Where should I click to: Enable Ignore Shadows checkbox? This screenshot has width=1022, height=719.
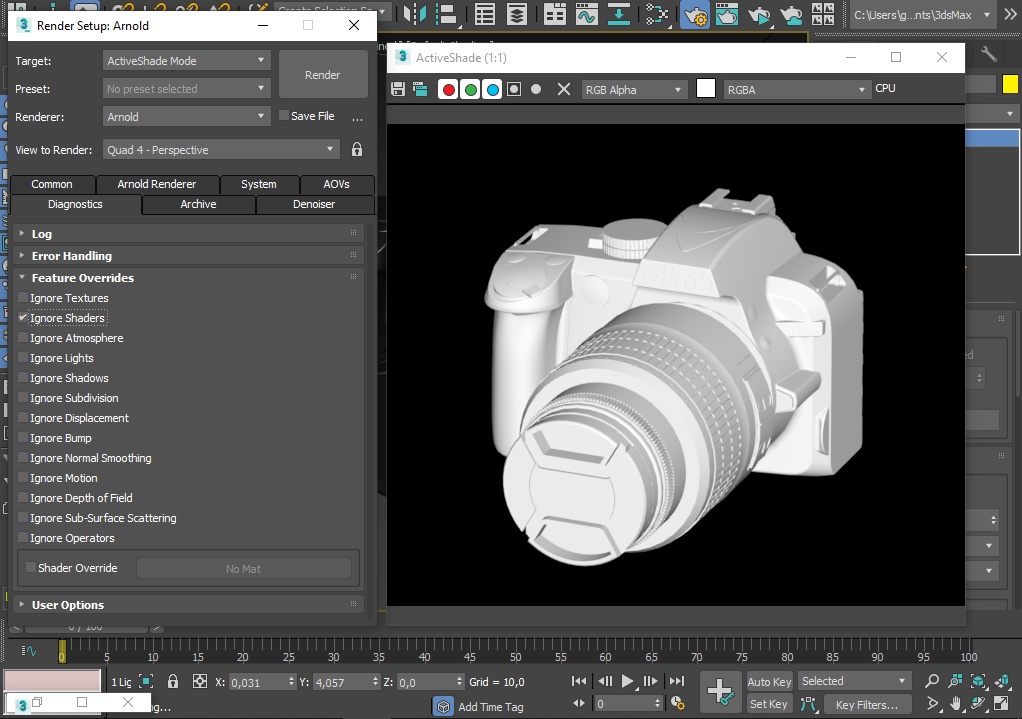coord(23,377)
